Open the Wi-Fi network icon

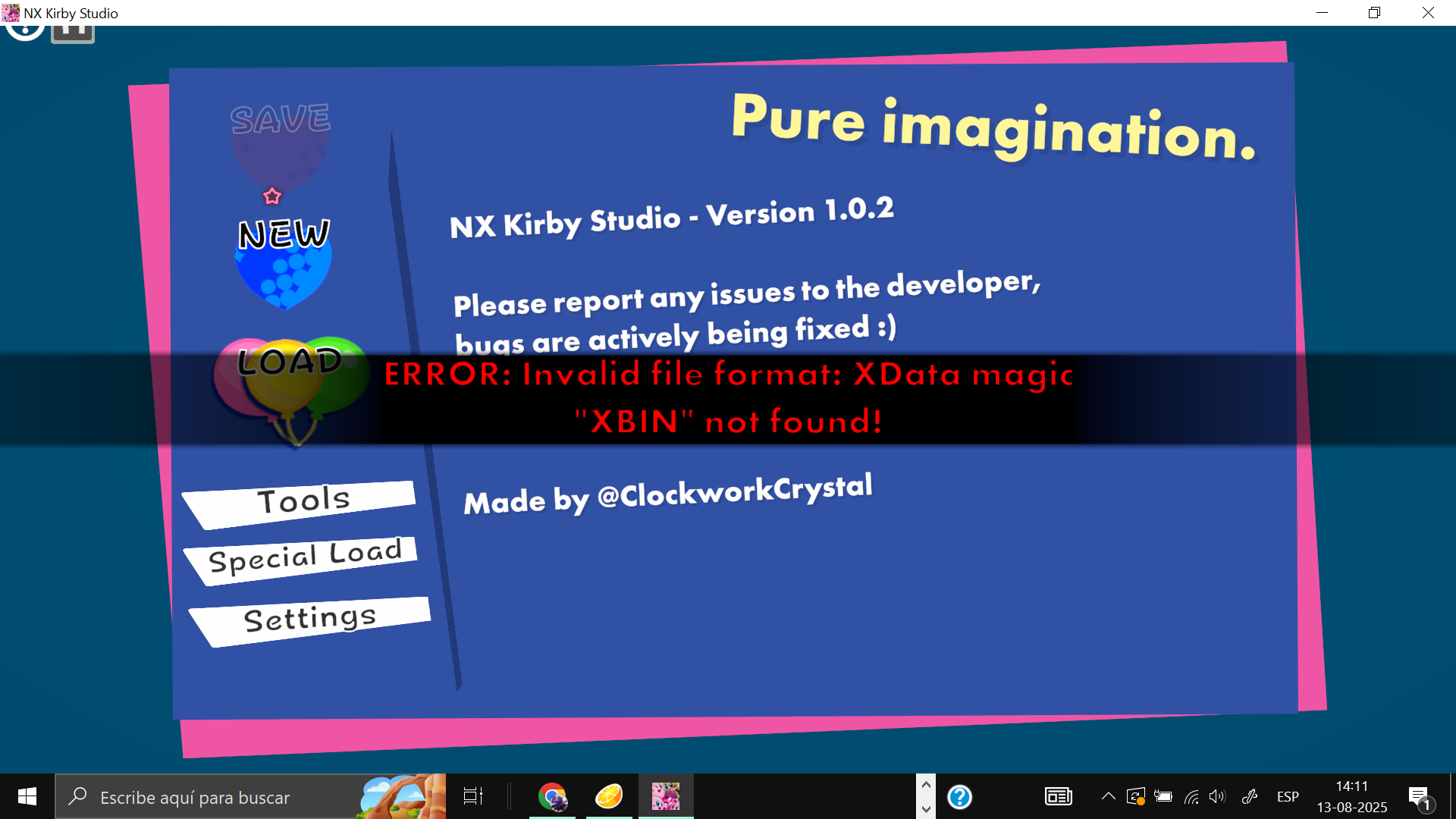click(1191, 796)
